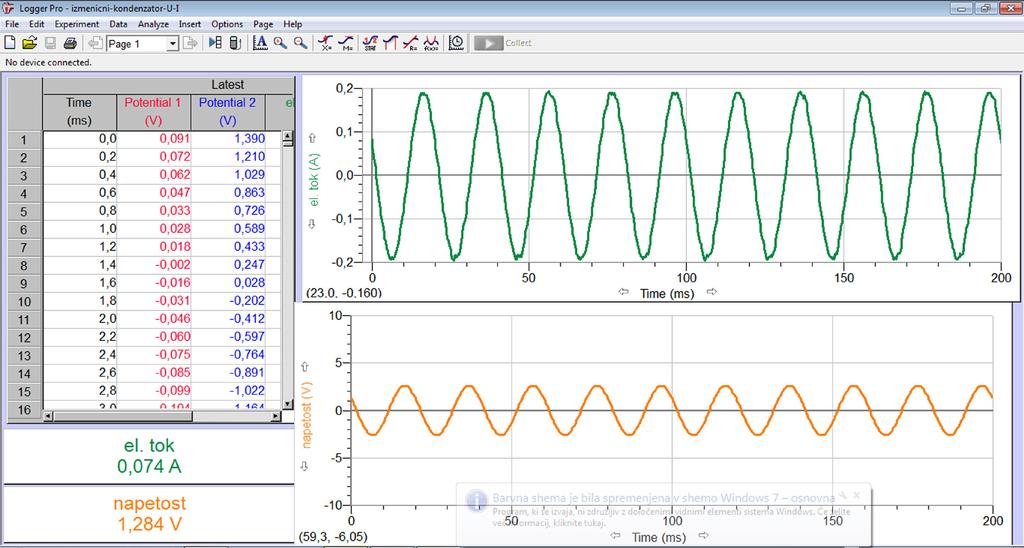Select row number 10 header
1024x548 pixels.
click(24, 301)
